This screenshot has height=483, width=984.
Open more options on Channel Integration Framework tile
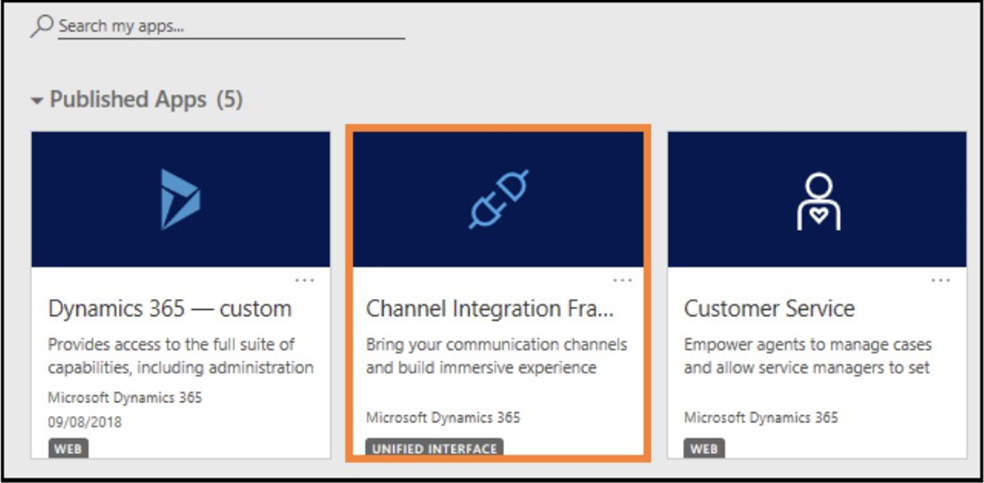click(x=623, y=280)
